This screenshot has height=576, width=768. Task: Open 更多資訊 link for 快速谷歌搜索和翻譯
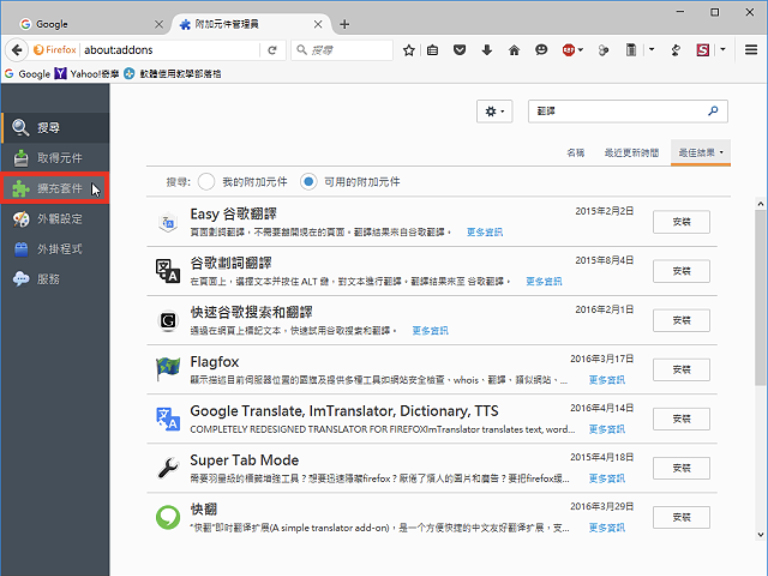[430, 331]
